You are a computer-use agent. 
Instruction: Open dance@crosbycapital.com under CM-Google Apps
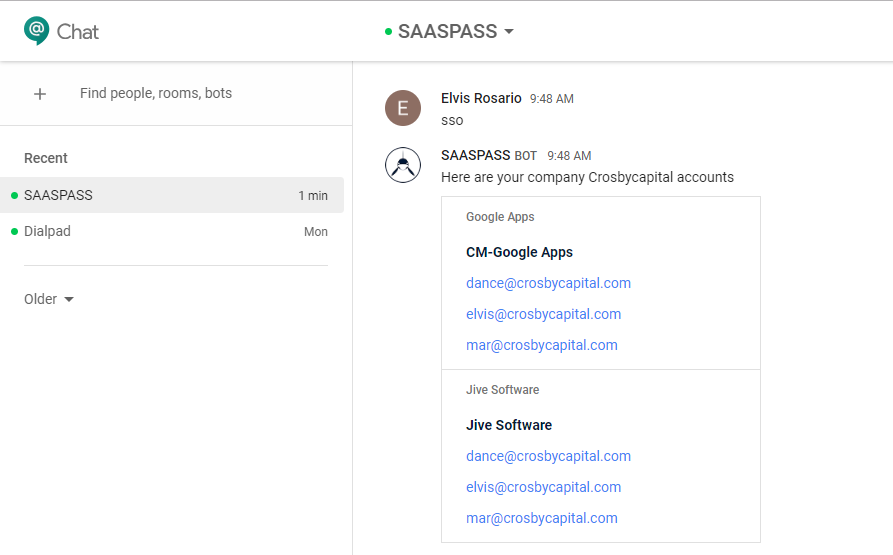(x=548, y=283)
